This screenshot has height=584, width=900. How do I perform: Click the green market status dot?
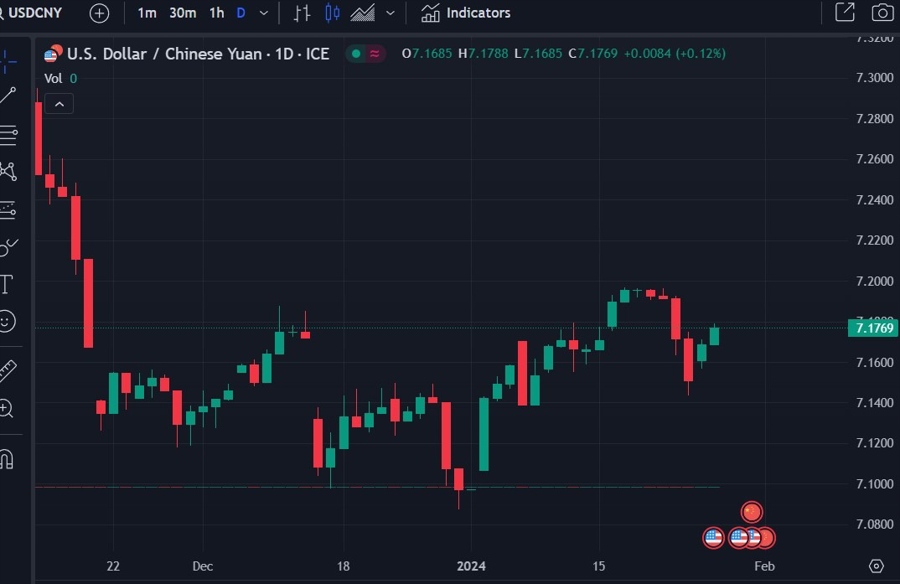pos(356,53)
